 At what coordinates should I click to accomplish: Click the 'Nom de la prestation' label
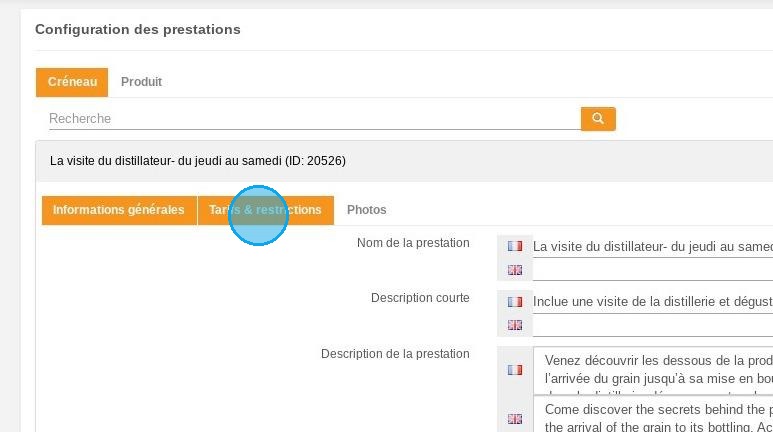(413, 243)
